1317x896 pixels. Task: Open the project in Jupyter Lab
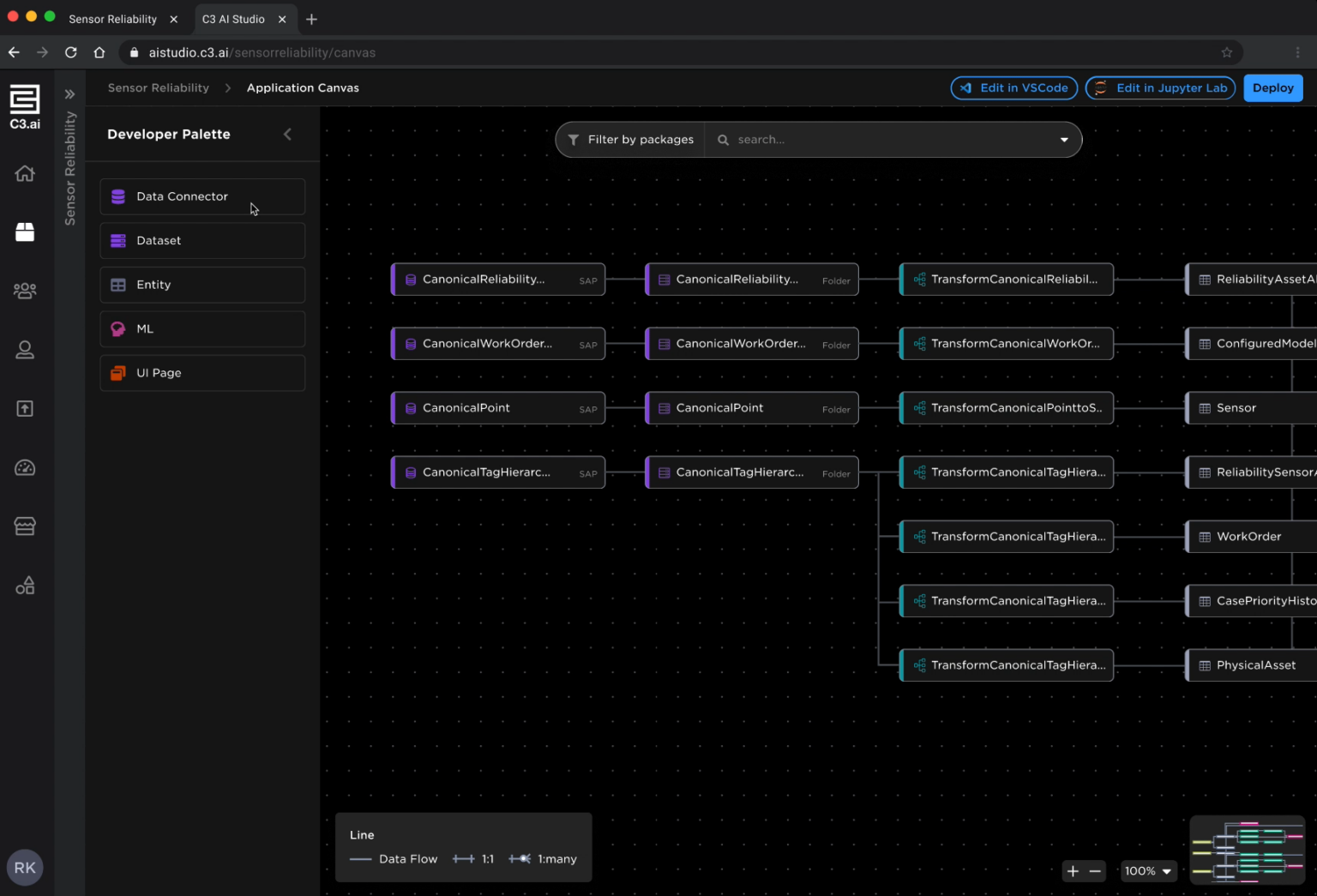(1159, 87)
